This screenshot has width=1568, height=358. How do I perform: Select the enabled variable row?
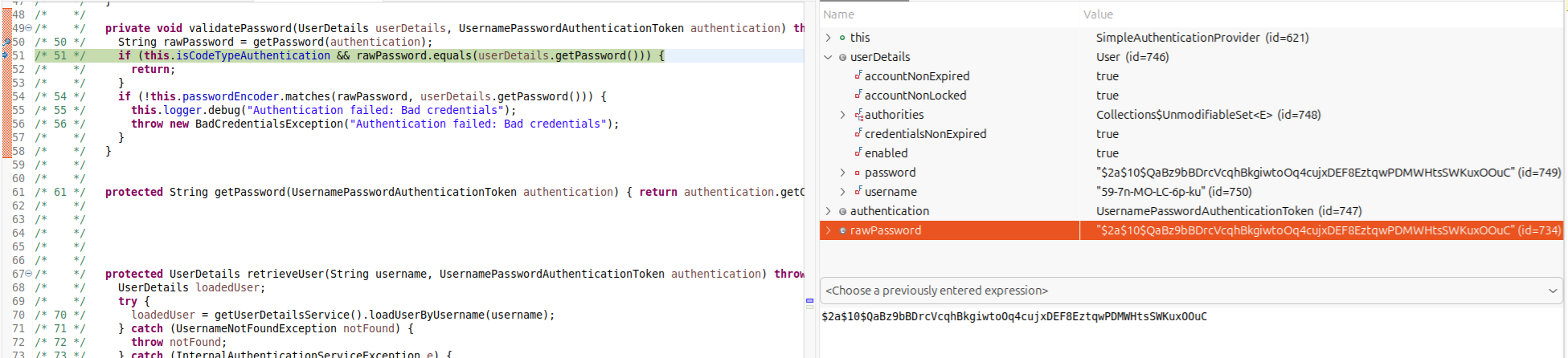coord(886,153)
